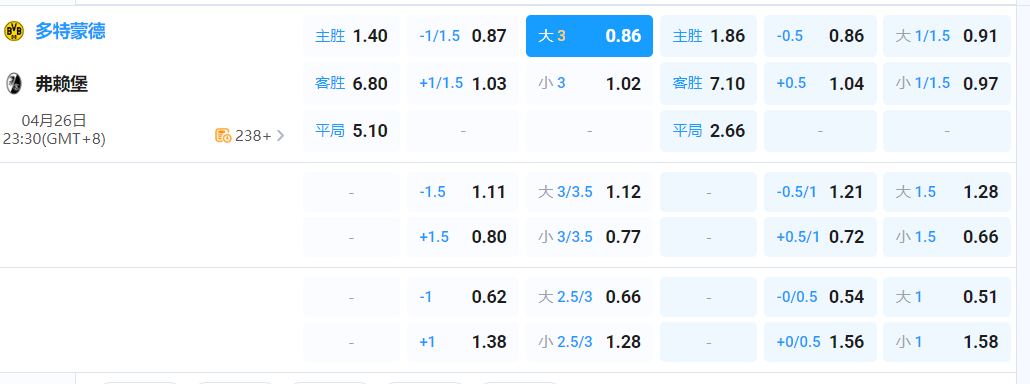The height and width of the screenshot is (384, 1030).
Task: Pick handicap +1/1.5 at 1.03
Action: 463,83
